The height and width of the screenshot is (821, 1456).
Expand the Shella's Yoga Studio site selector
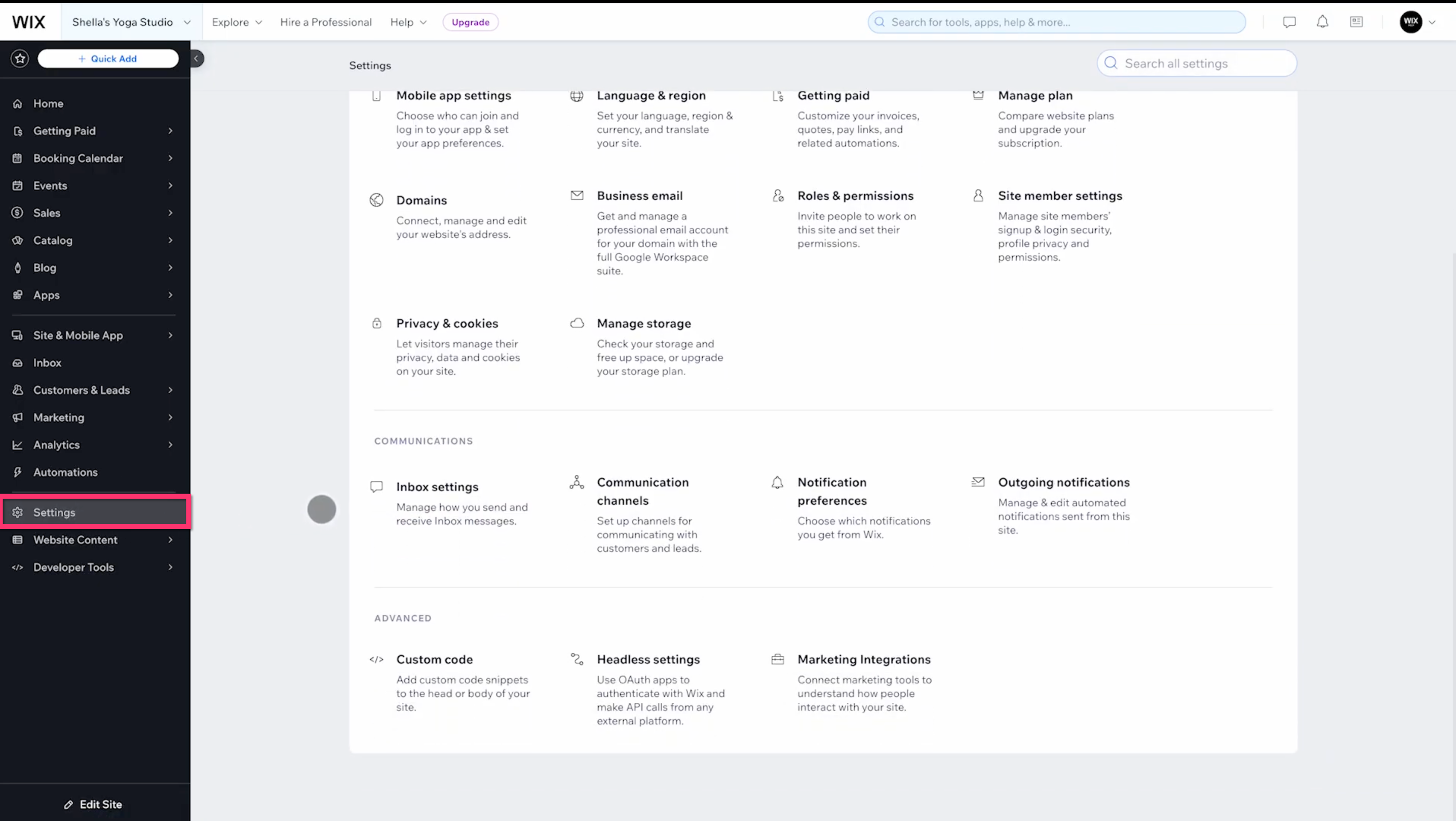tap(131, 22)
